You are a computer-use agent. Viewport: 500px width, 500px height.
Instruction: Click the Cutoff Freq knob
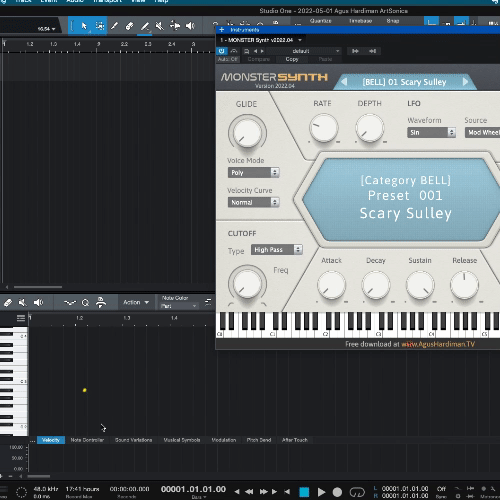point(247,283)
